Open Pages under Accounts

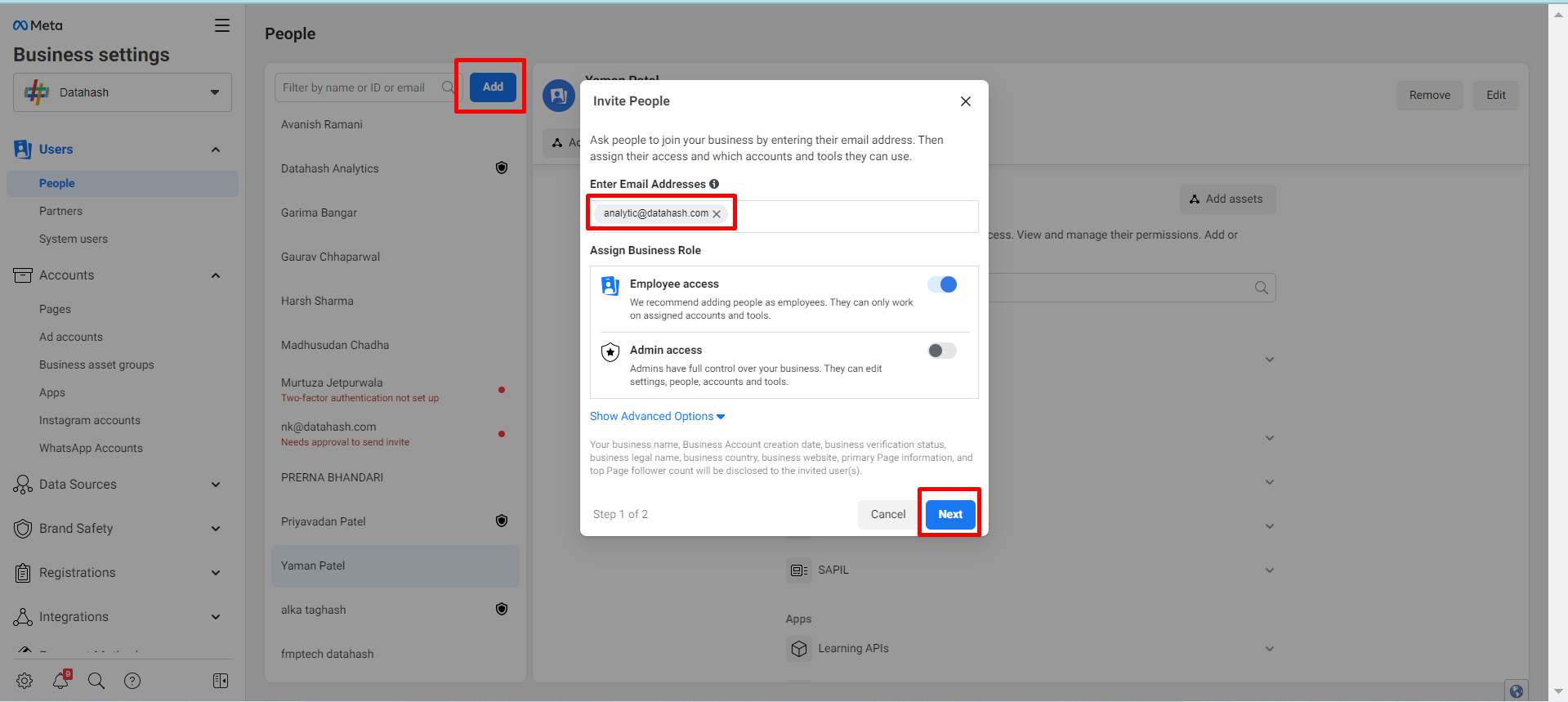[x=55, y=309]
